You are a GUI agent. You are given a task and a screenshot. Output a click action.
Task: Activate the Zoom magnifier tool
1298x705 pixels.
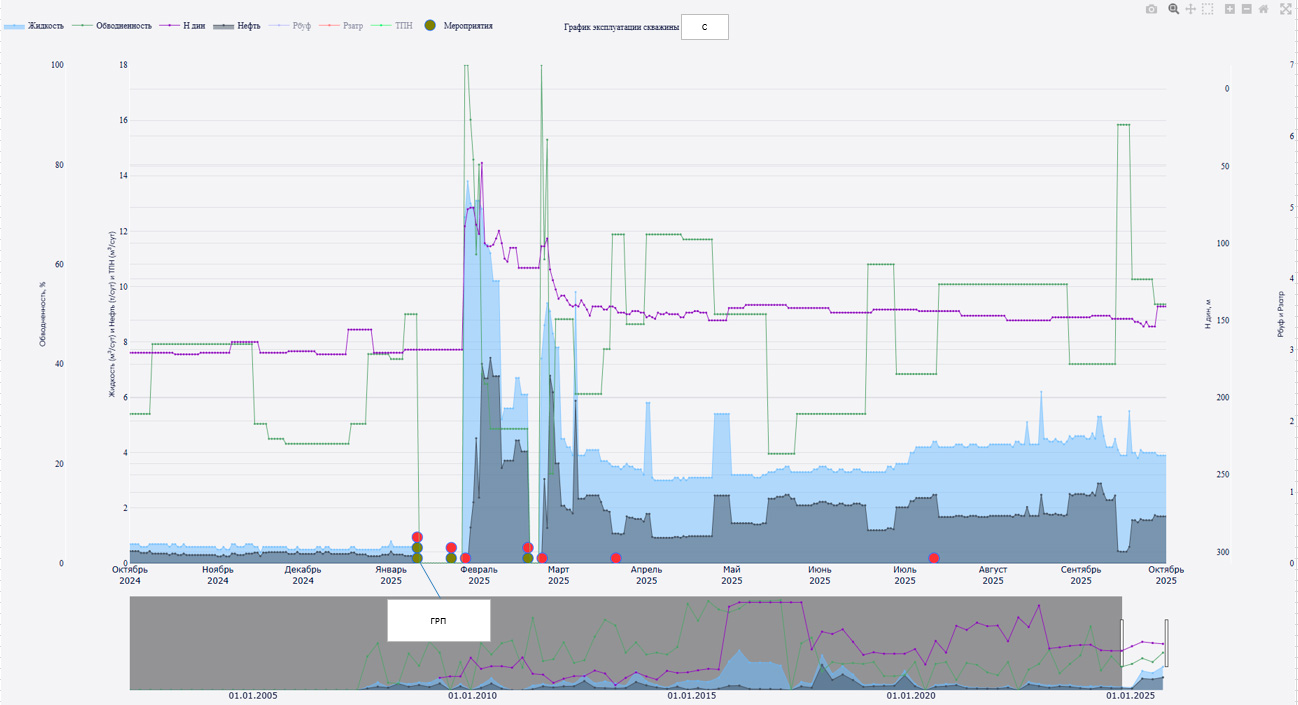point(1174,9)
